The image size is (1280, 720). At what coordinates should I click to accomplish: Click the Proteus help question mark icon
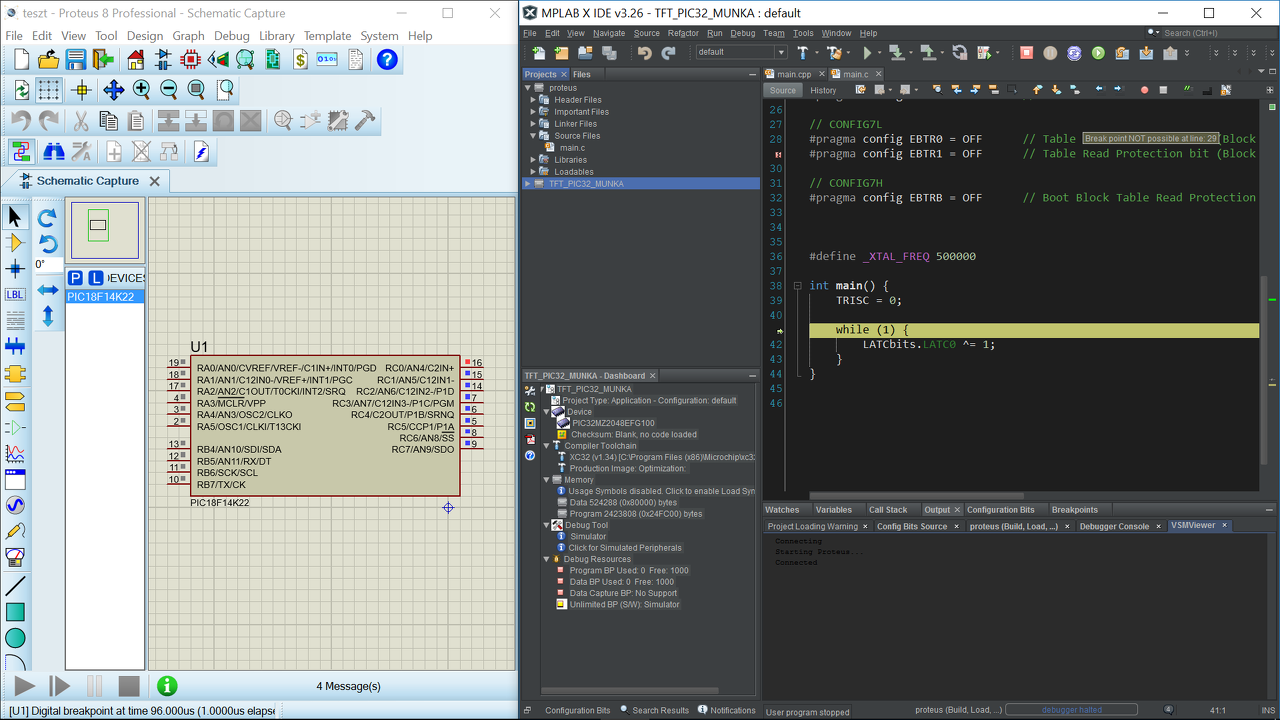coord(387,60)
